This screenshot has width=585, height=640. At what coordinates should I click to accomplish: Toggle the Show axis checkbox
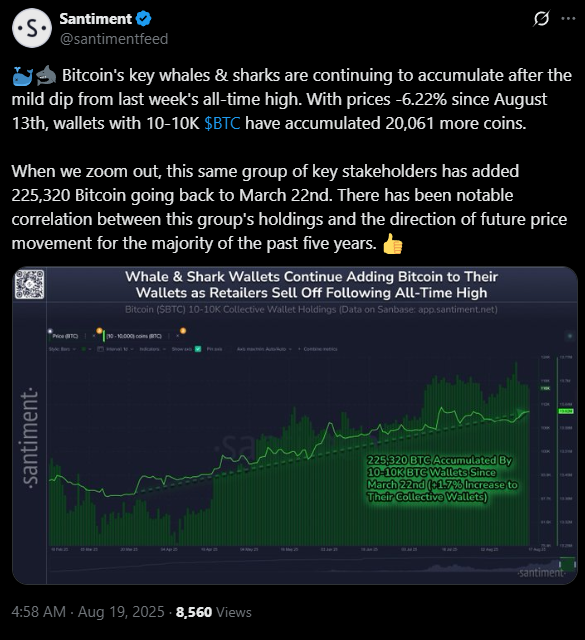click(198, 349)
